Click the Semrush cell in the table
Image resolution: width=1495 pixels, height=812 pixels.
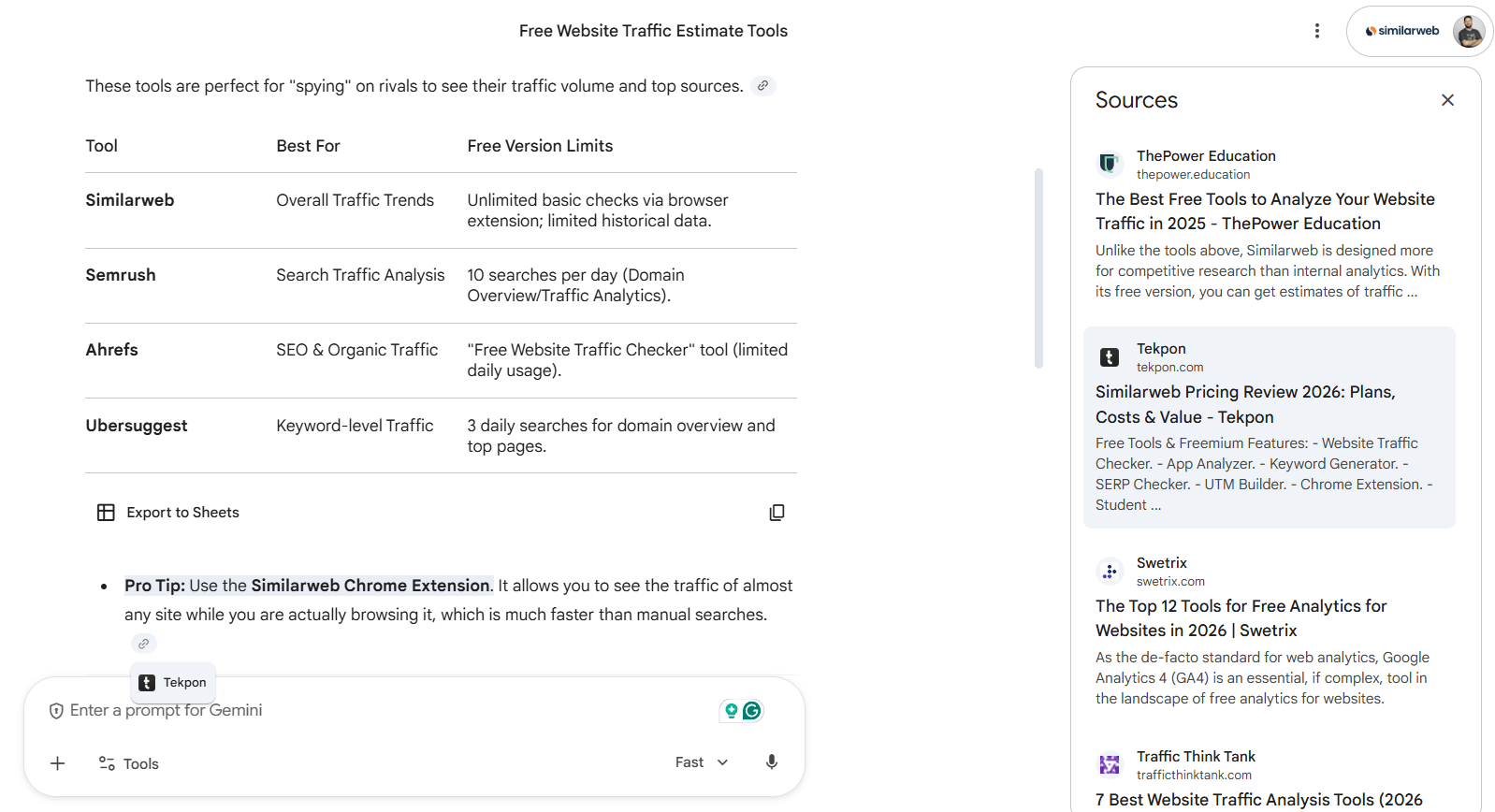coord(121,275)
